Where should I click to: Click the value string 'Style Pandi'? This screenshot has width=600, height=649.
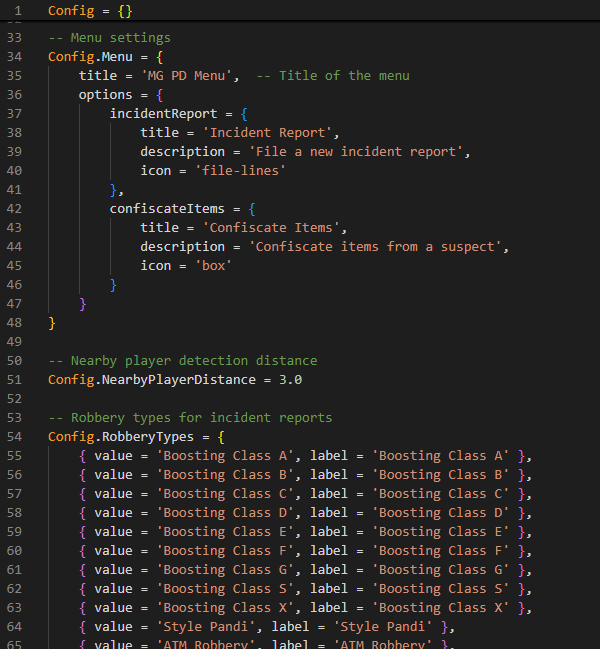click(x=206, y=627)
